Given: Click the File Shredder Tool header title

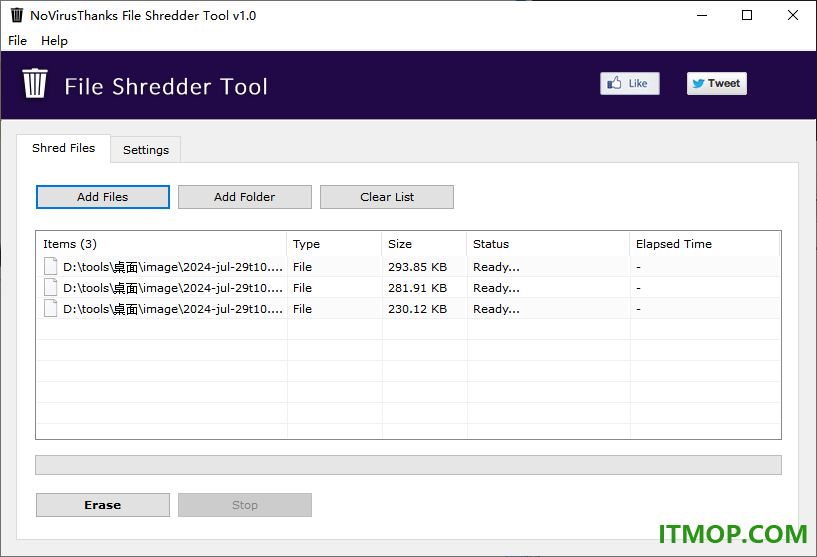Looking at the screenshot, I should tap(166, 86).
